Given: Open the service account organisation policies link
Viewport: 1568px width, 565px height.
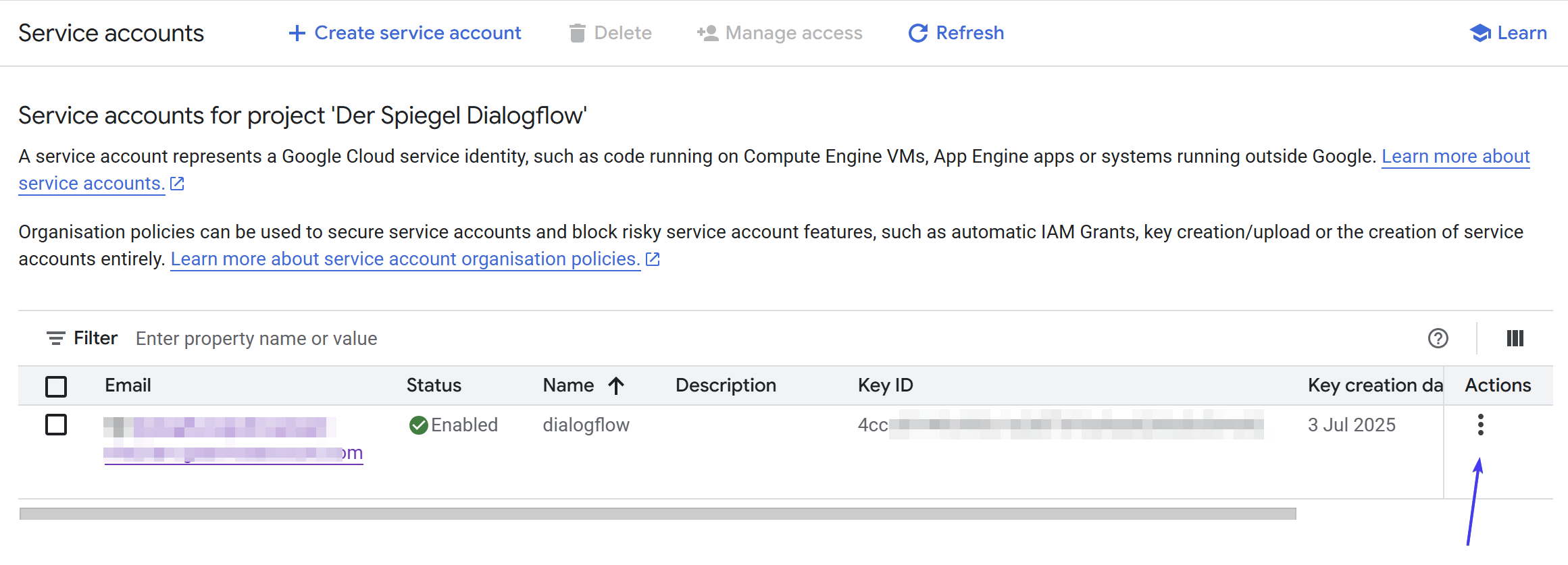Looking at the screenshot, I should click(405, 259).
